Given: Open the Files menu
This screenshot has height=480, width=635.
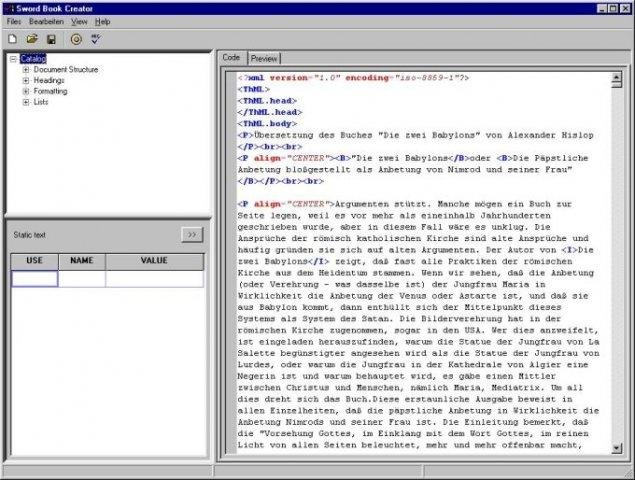Looking at the screenshot, I should point(14,21).
